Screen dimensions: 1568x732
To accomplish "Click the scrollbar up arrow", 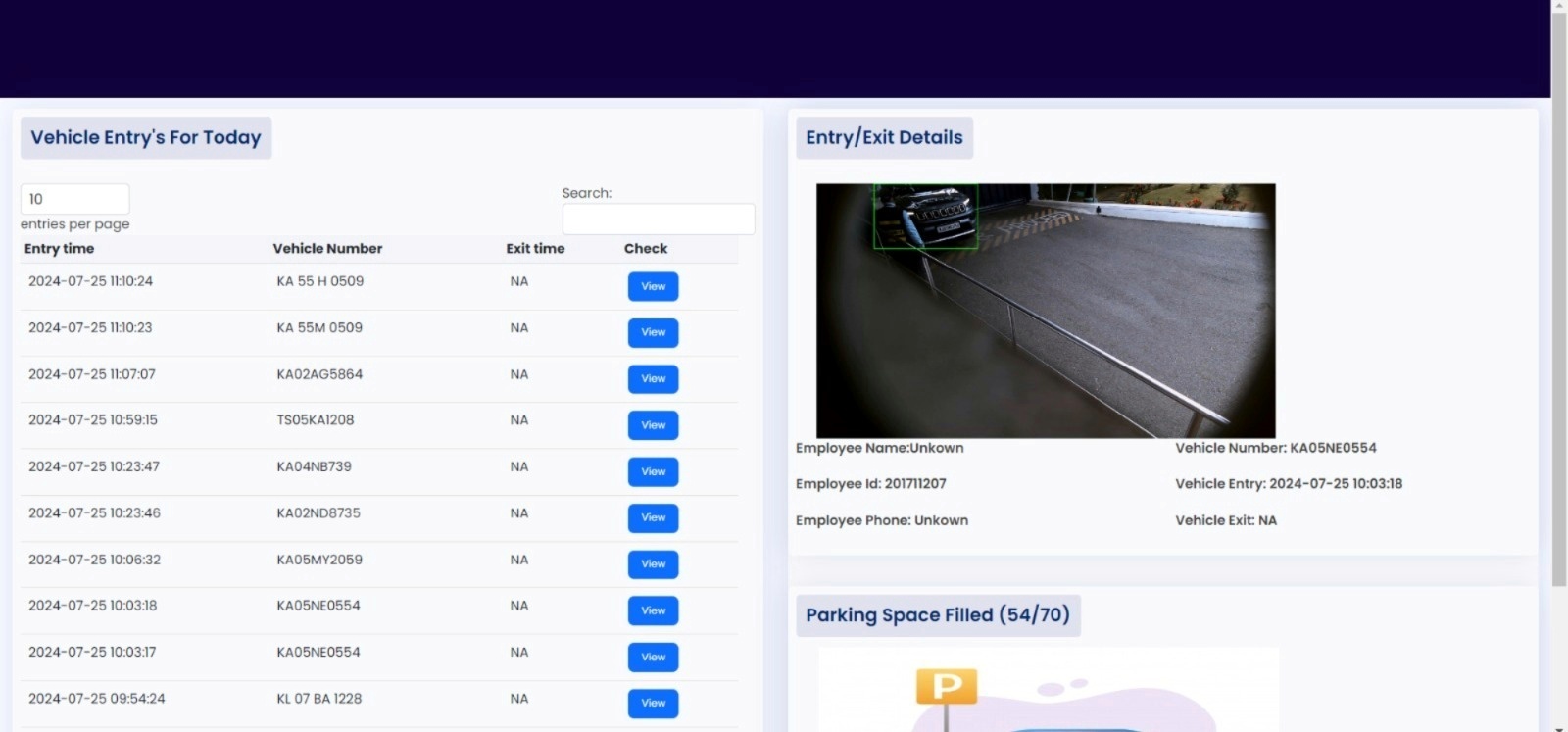I will click(x=1559, y=6).
